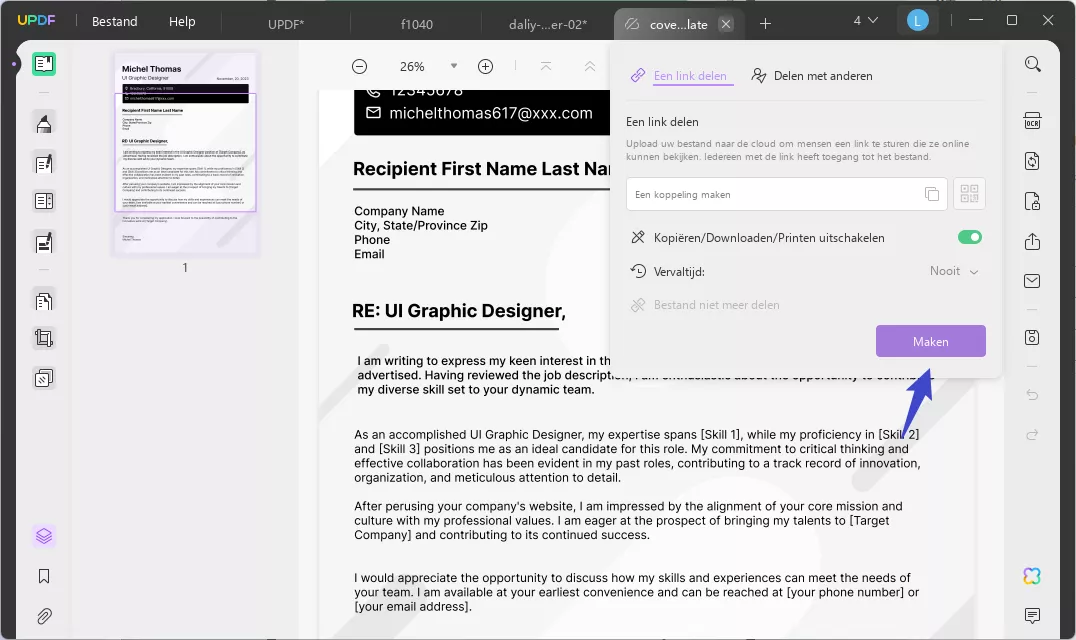1076x640 pixels.
Task: Open the Bookmarks panel
Action: 44,576
